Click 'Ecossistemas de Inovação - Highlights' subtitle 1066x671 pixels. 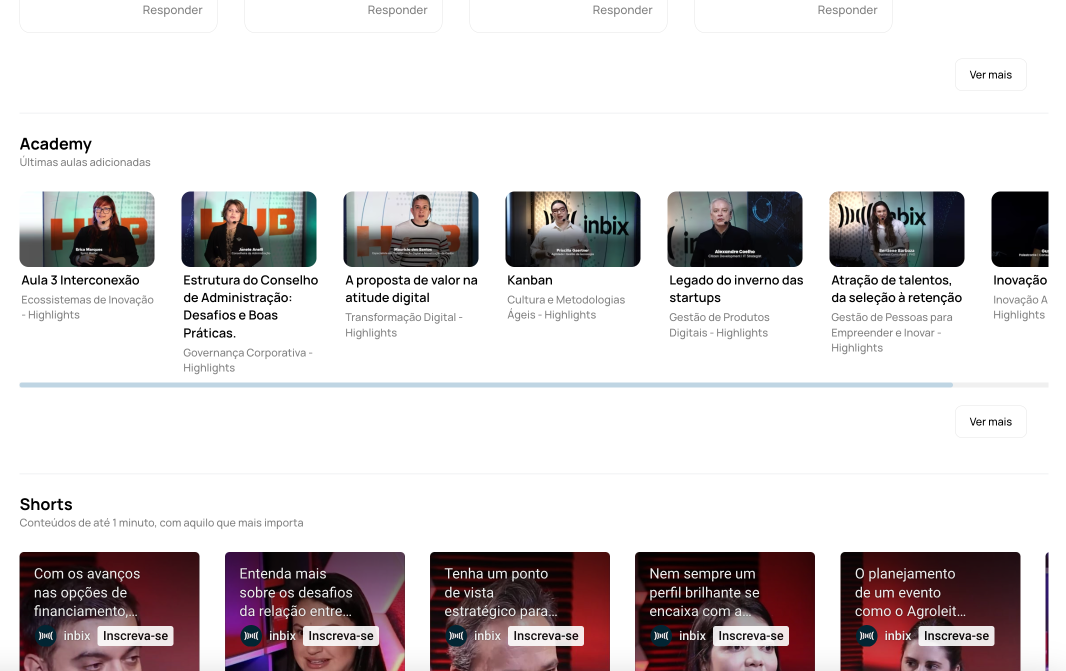point(87,307)
